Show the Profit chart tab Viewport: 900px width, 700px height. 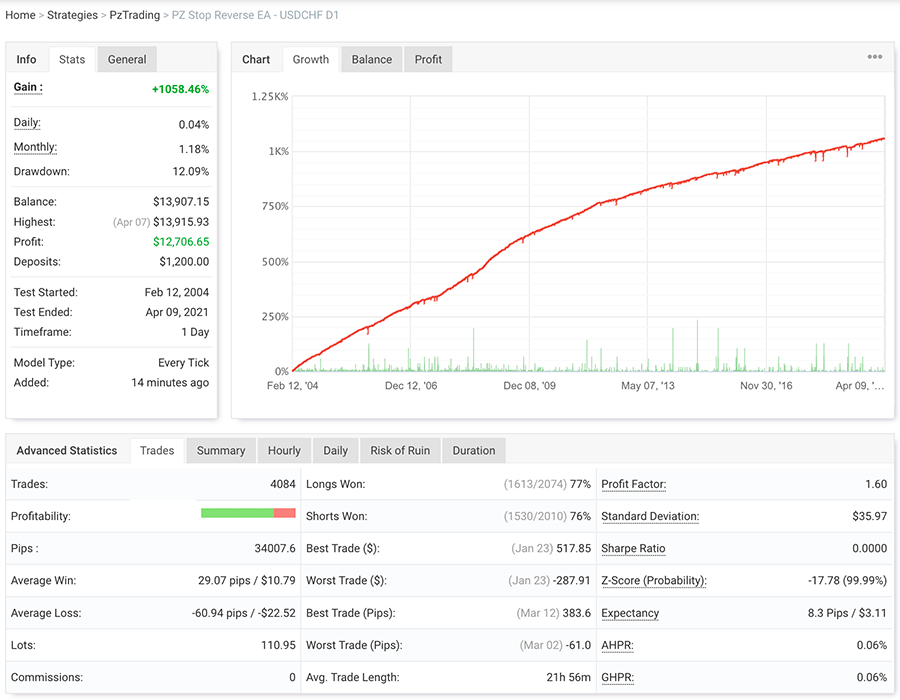[x=428, y=59]
